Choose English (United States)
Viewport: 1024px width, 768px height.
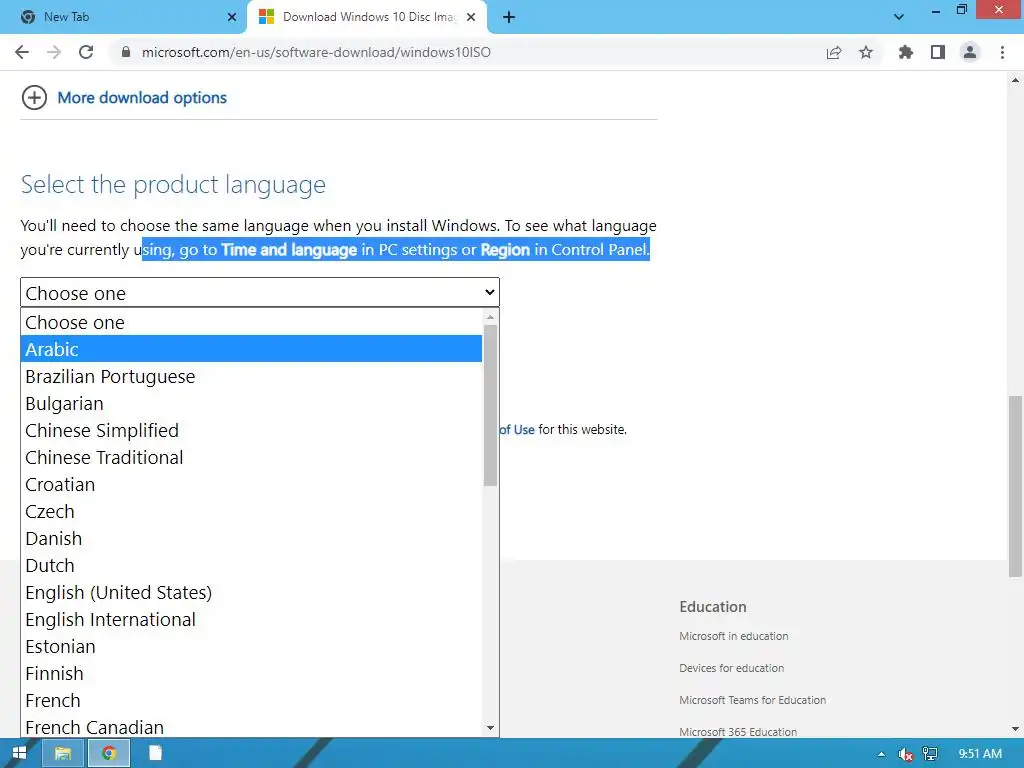pyautogui.click(x=251, y=592)
